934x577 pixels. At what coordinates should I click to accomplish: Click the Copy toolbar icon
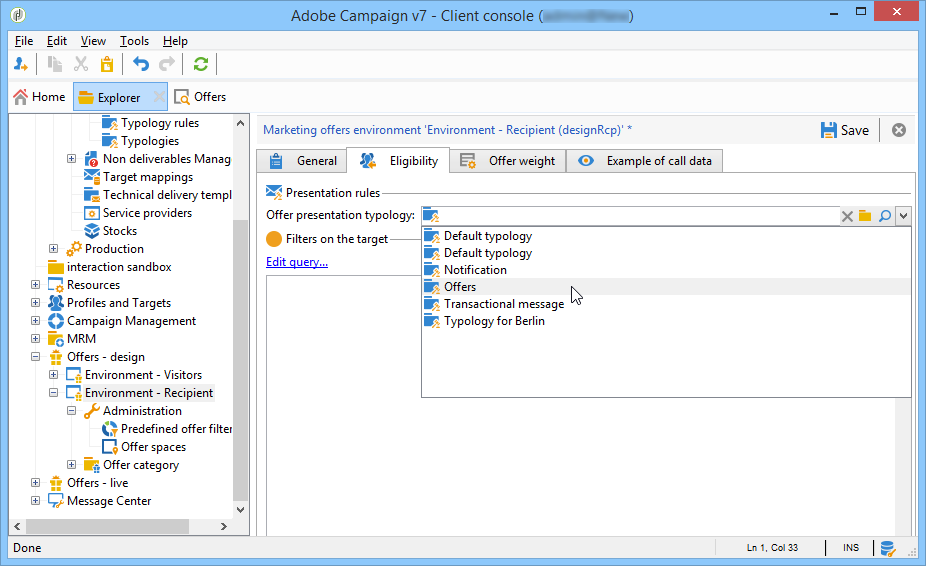pos(55,64)
